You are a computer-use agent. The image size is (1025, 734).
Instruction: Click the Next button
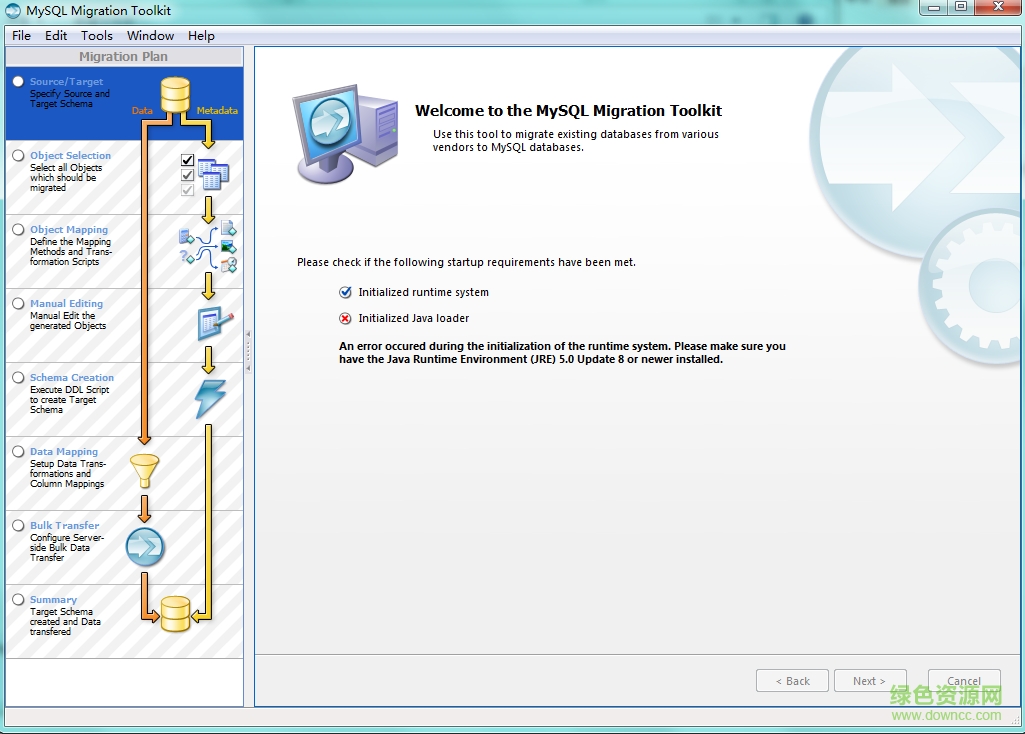pos(869,680)
